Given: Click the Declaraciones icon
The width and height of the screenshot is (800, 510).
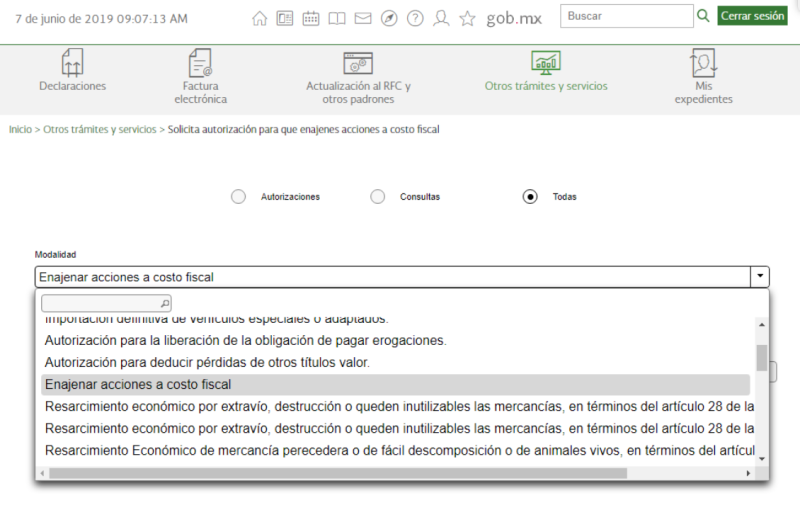Looking at the screenshot, I should click(72, 62).
